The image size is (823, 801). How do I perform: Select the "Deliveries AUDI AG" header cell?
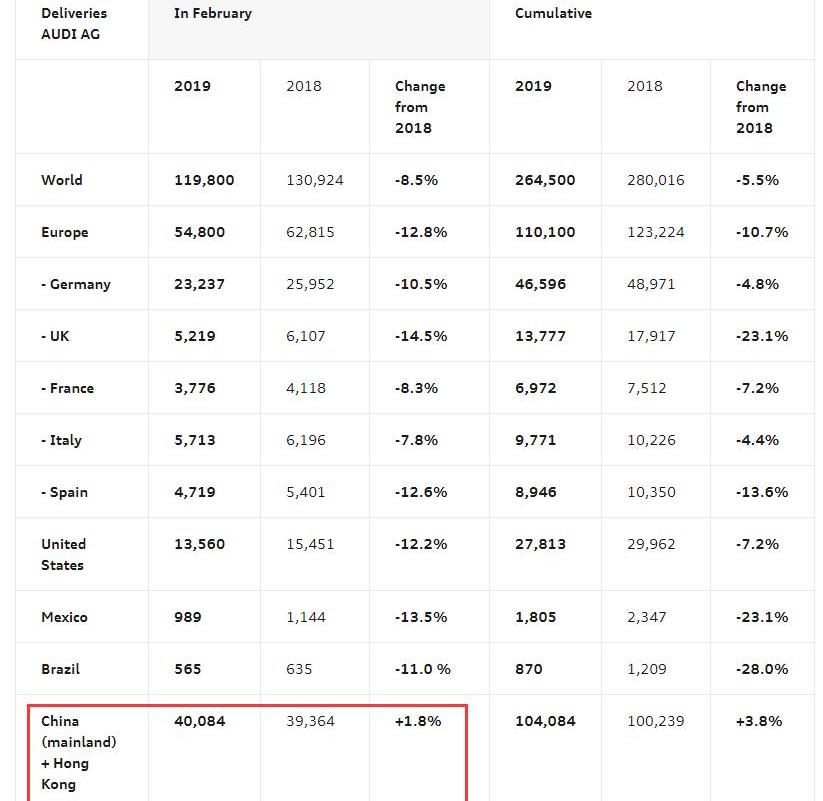pos(74,24)
